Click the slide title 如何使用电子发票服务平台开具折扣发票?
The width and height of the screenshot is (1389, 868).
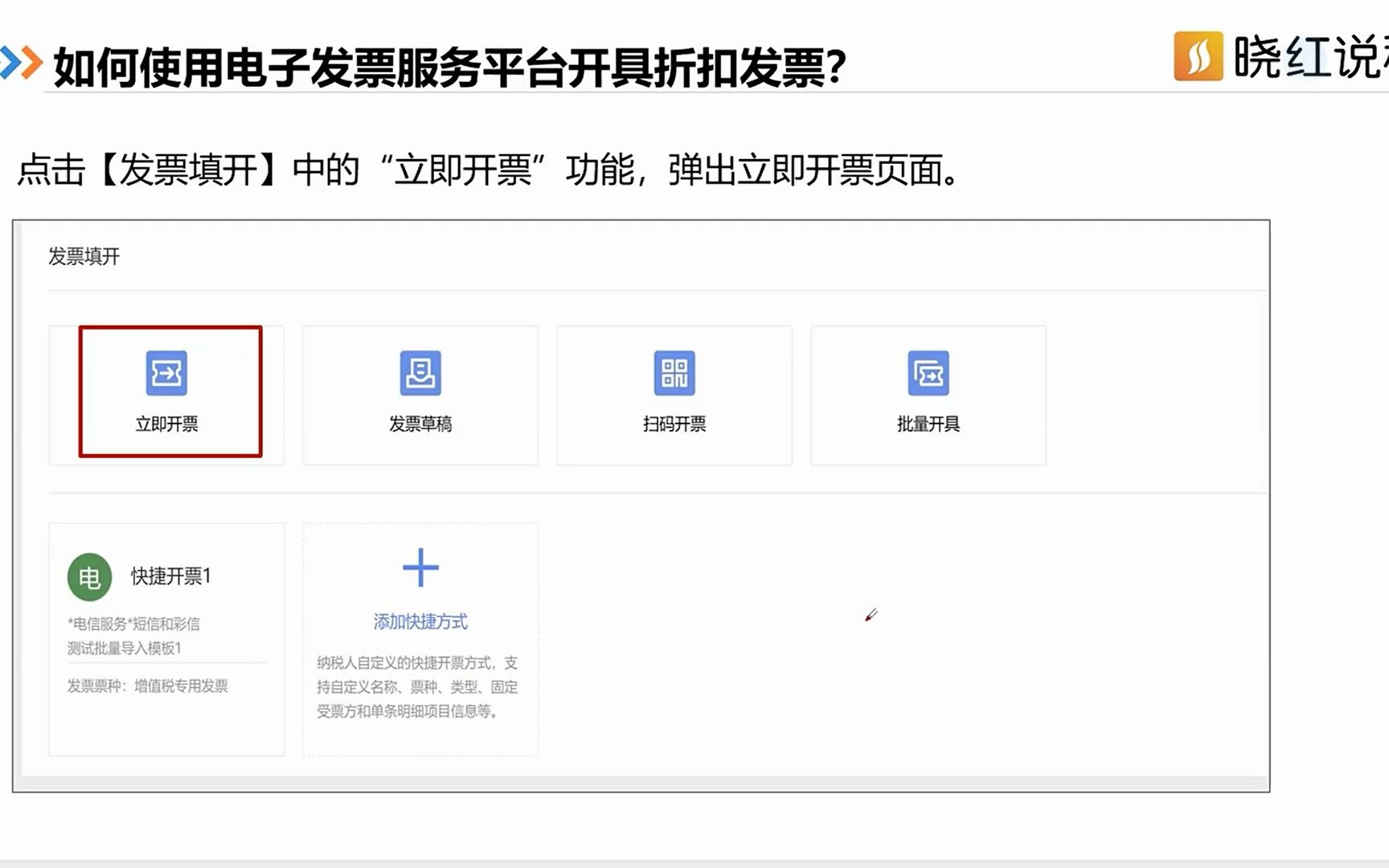pos(450,67)
